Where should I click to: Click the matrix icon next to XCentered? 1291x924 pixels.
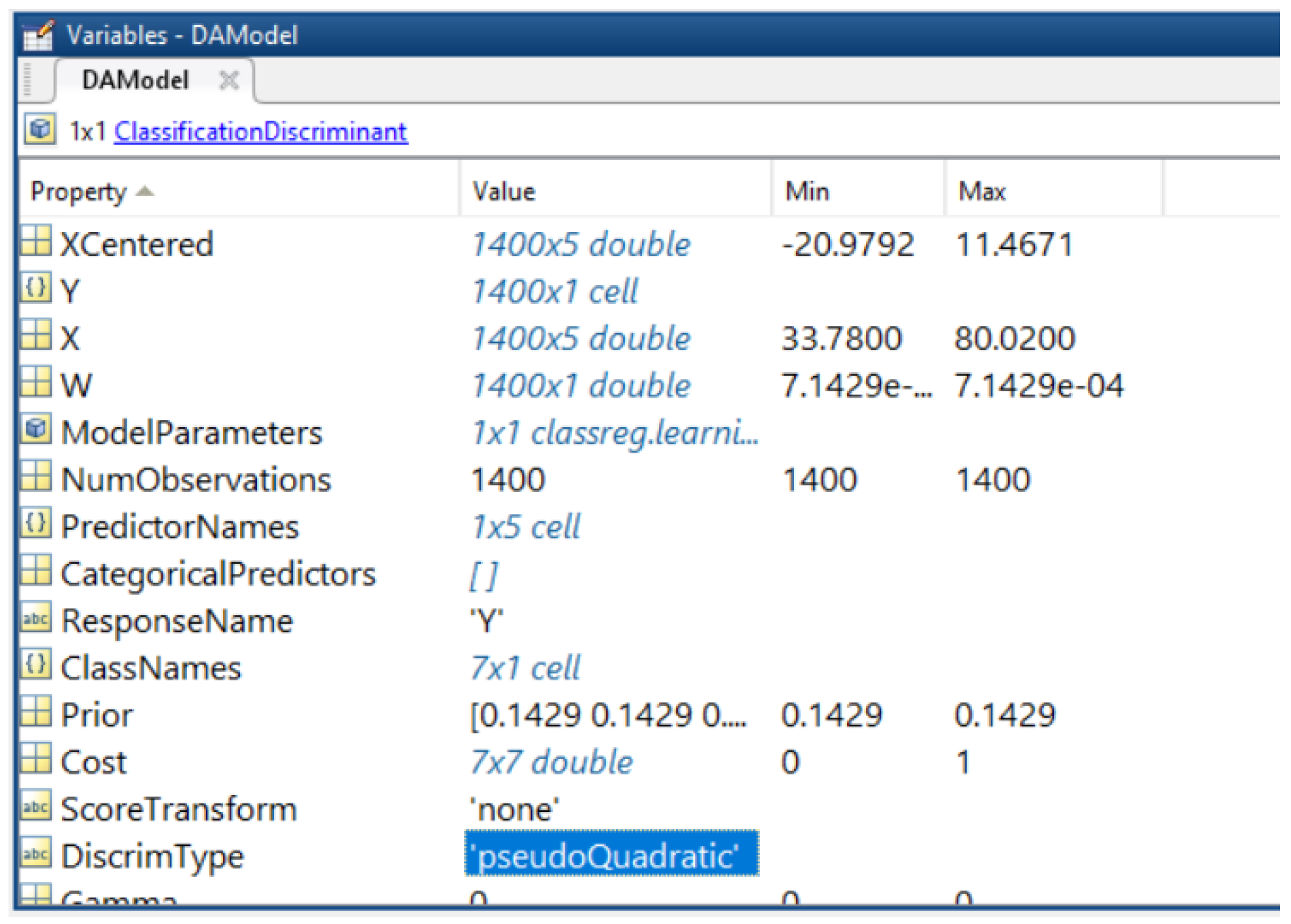(x=36, y=241)
